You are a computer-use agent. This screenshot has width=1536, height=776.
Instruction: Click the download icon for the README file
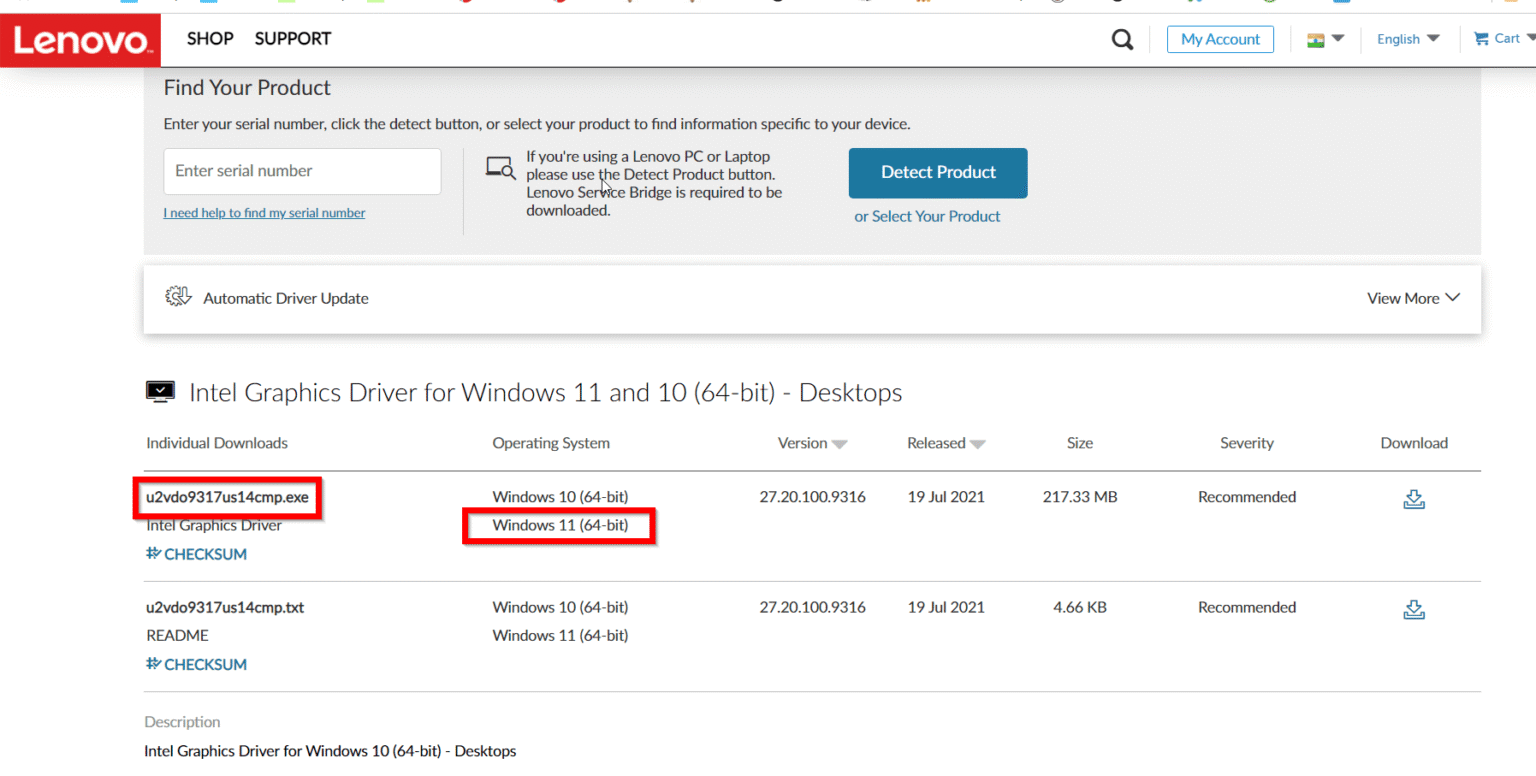(1413, 609)
